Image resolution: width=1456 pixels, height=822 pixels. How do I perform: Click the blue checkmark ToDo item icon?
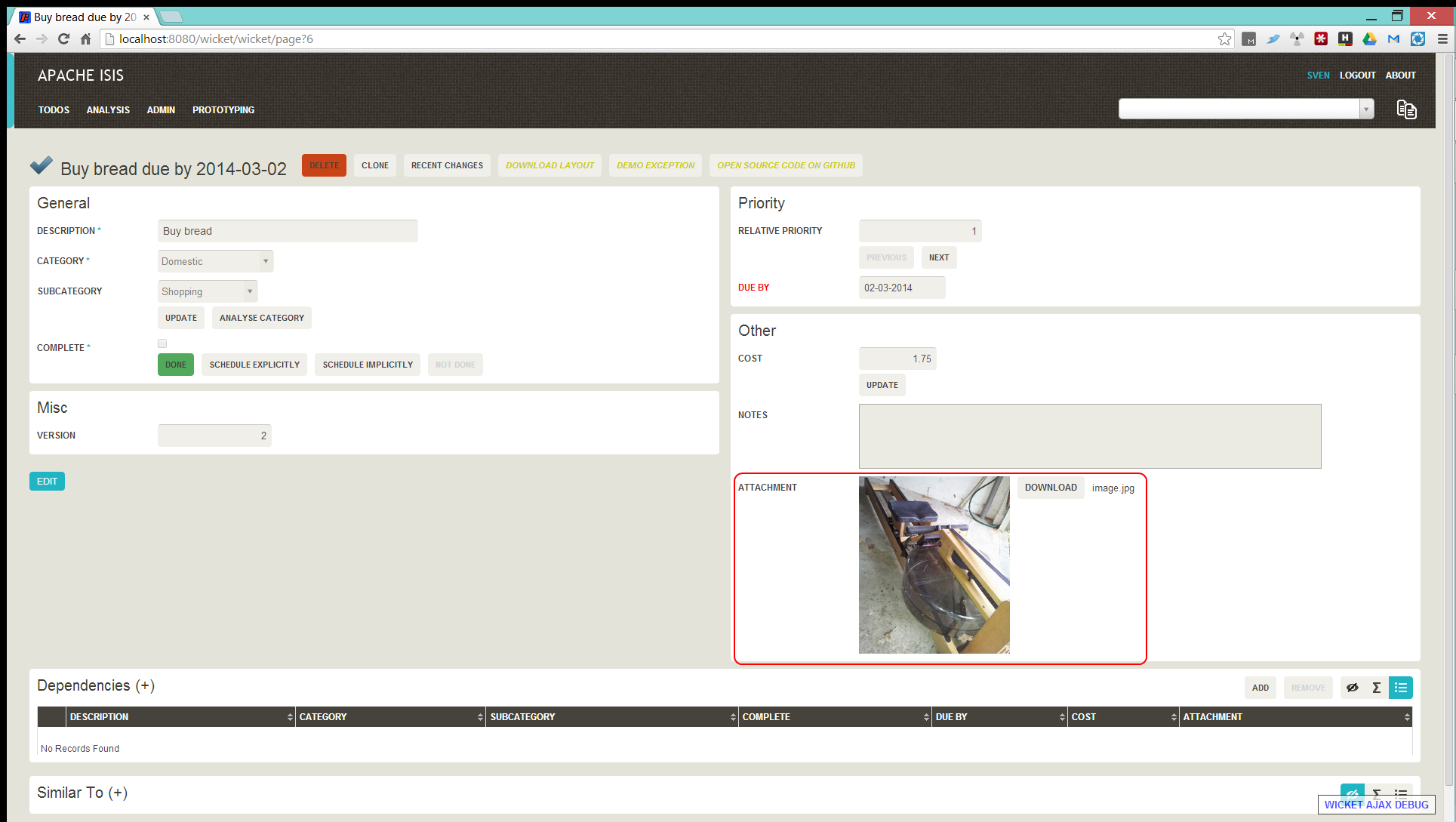click(42, 165)
